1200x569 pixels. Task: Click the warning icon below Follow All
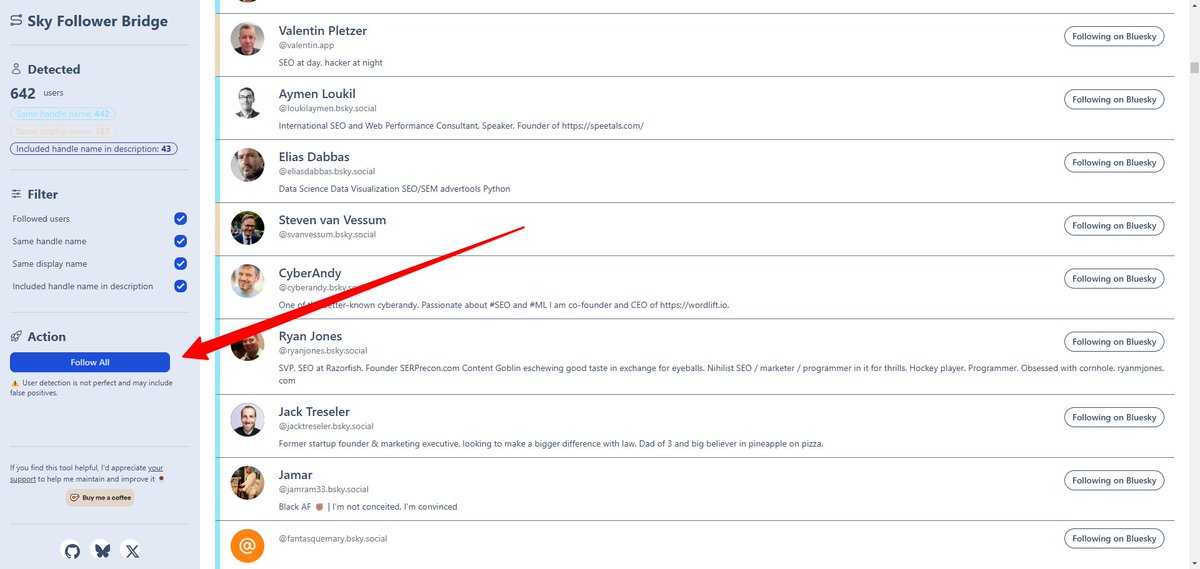[15, 383]
